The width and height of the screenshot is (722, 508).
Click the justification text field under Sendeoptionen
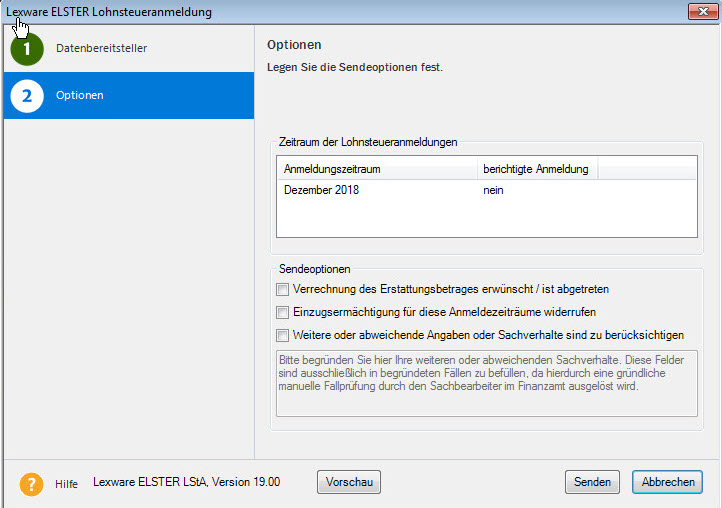tap(486, 382)
